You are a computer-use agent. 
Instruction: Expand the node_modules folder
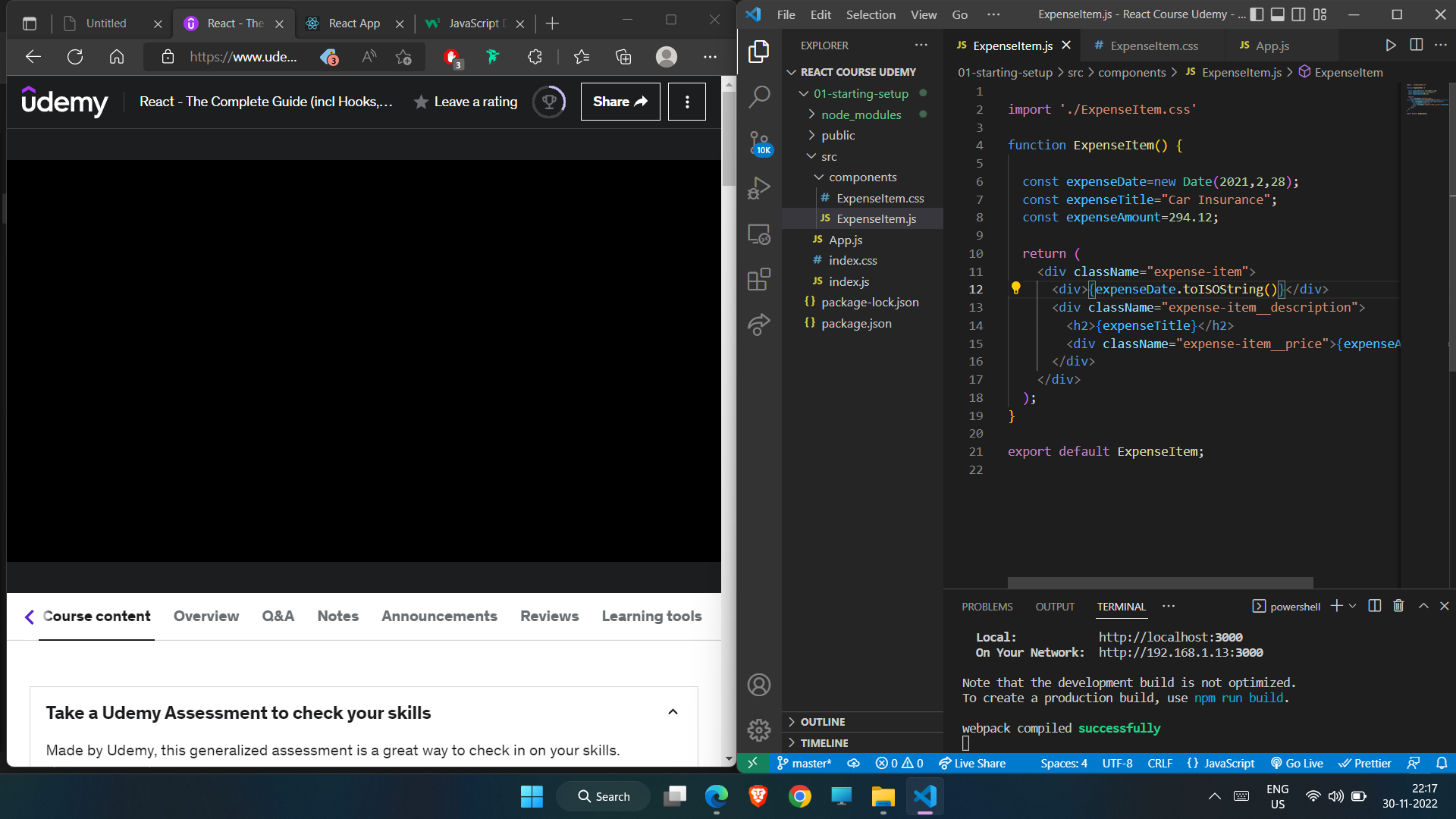(x=863, y=115)
